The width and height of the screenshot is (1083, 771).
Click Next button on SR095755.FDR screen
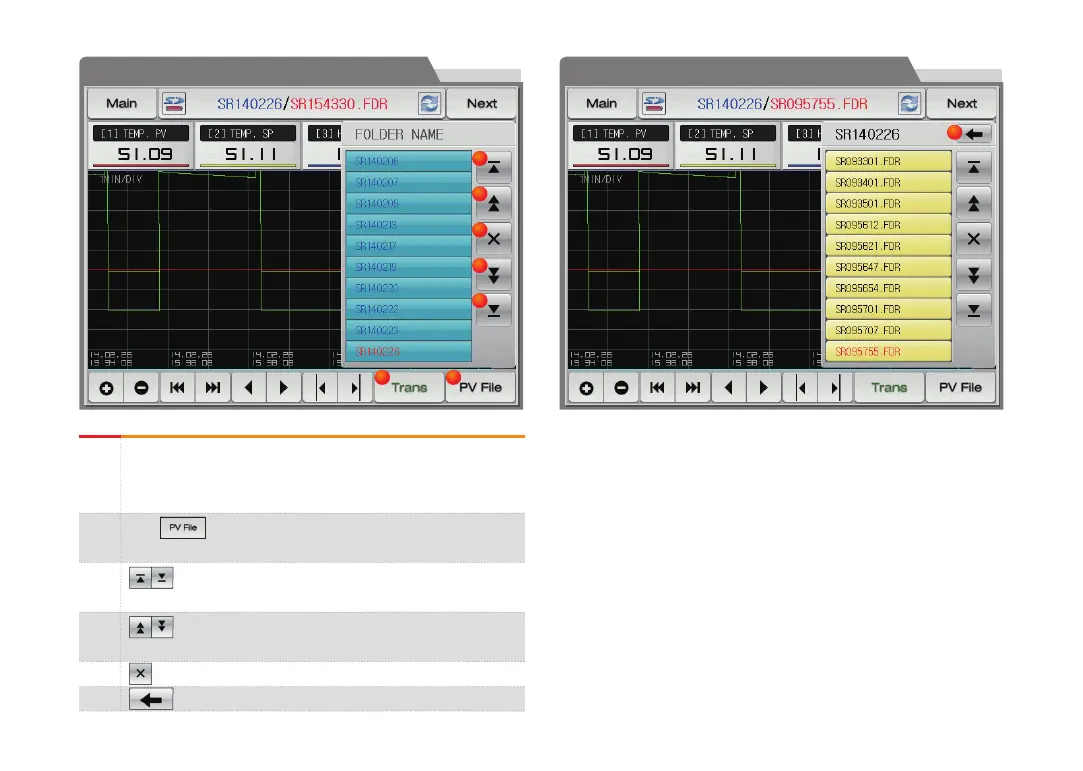pyautogui.click(x=961, y=104)
